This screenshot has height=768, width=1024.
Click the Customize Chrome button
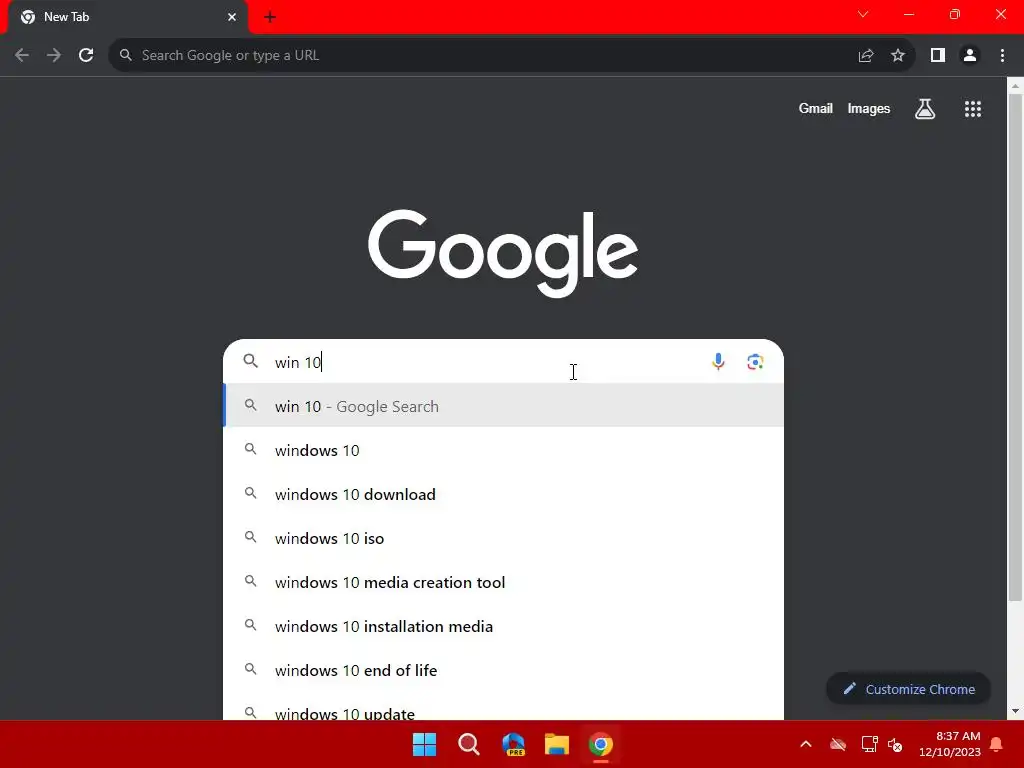tap(908, 689)
